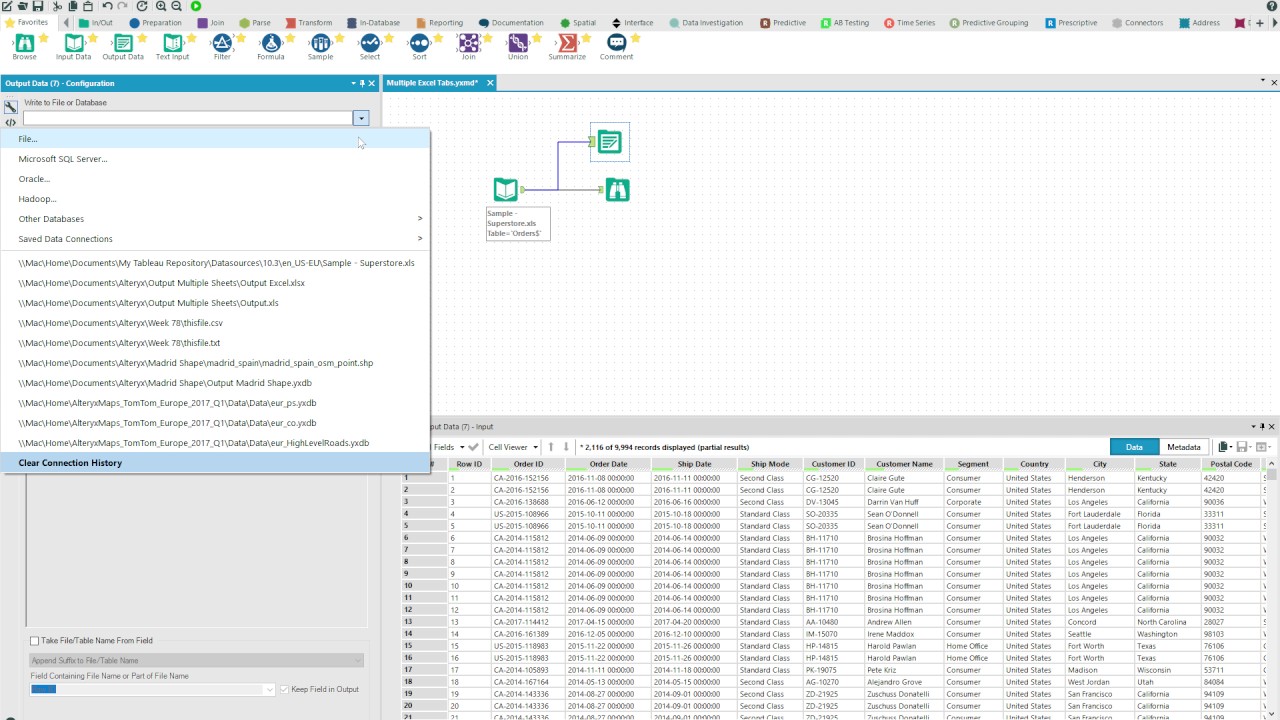Open the XML view icon in configuration
Image resolution: width=1280 pixels, height=720 pixels.
[10, 123]
